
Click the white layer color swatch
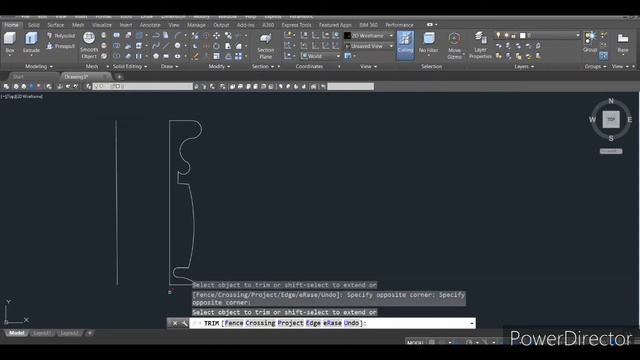(522, 36)
